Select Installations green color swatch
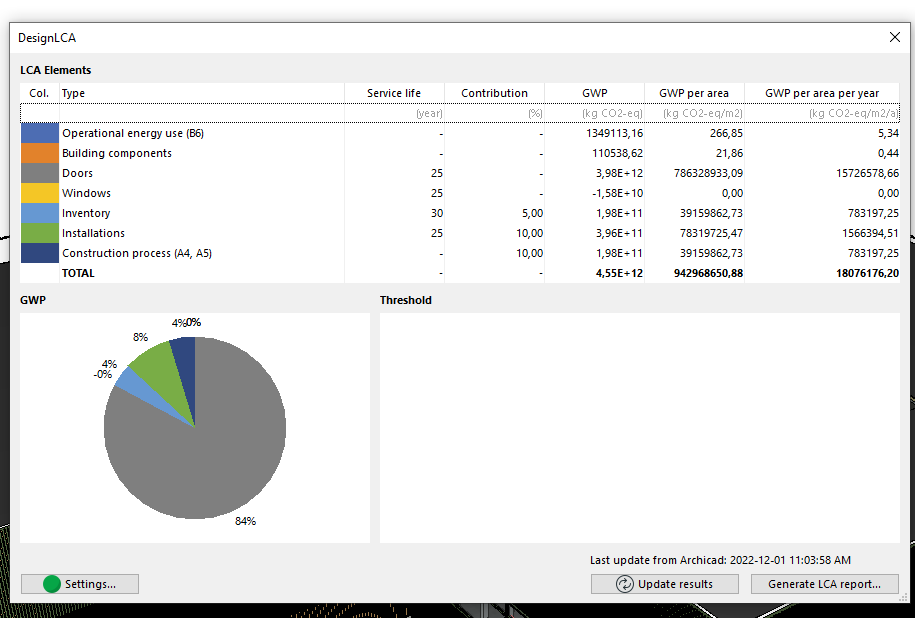Screen dimensions: 915x618 40,233
